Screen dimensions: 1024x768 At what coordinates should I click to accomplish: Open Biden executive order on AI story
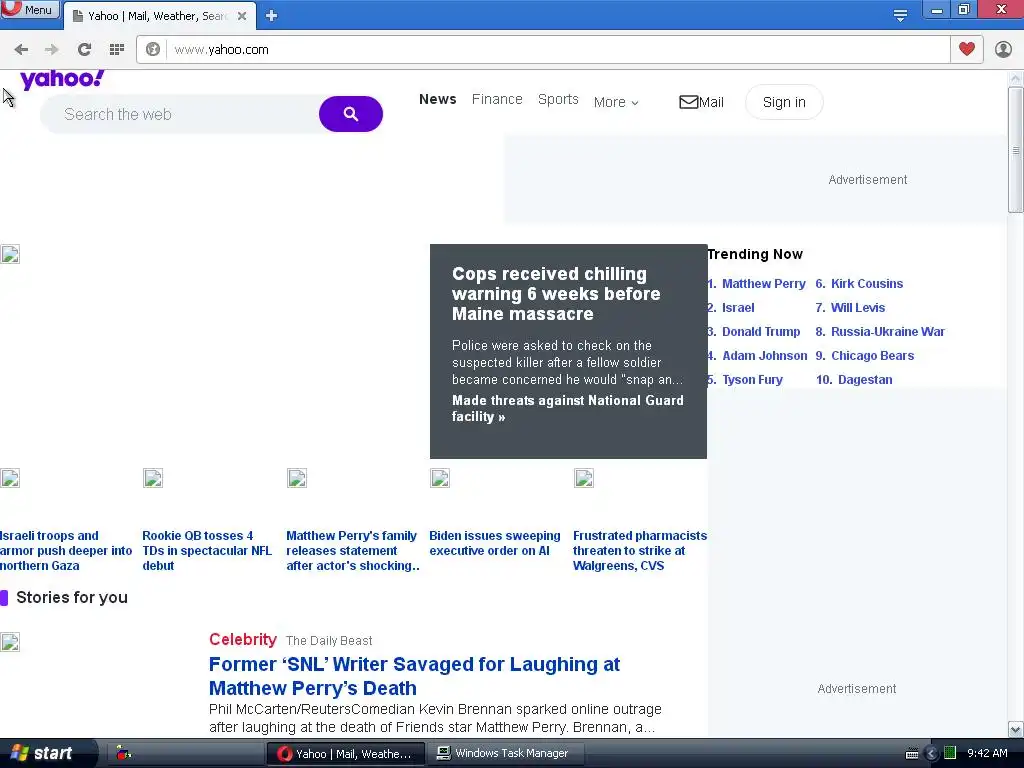tap(494, 543)
